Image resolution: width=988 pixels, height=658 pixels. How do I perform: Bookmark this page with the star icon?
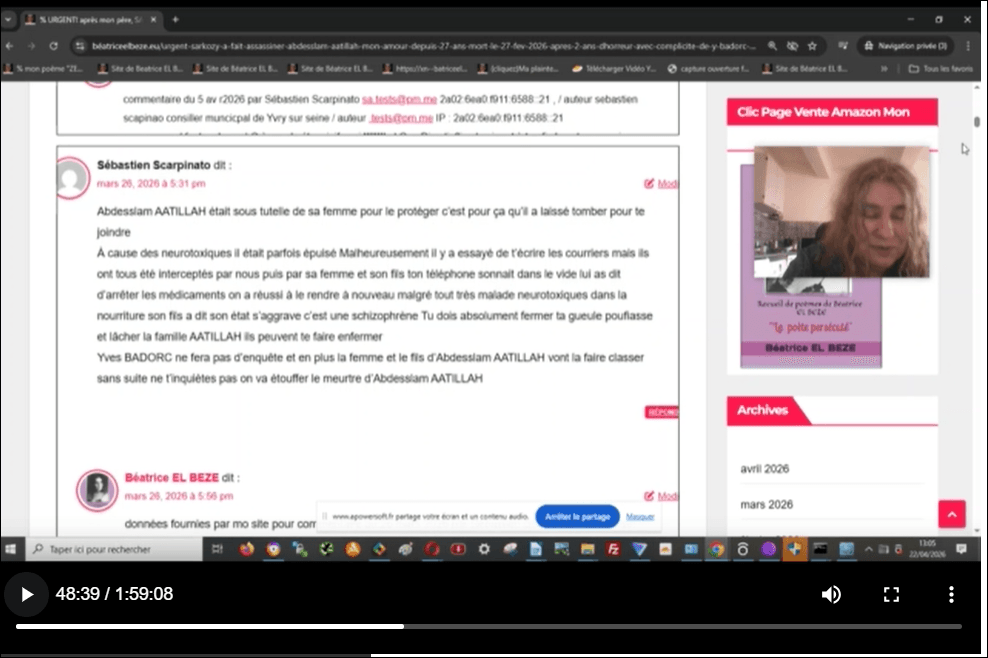812,46
